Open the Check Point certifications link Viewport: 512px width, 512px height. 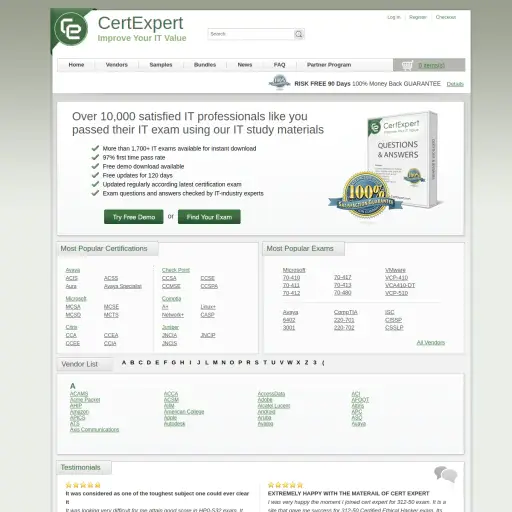[x=176, y=270]
